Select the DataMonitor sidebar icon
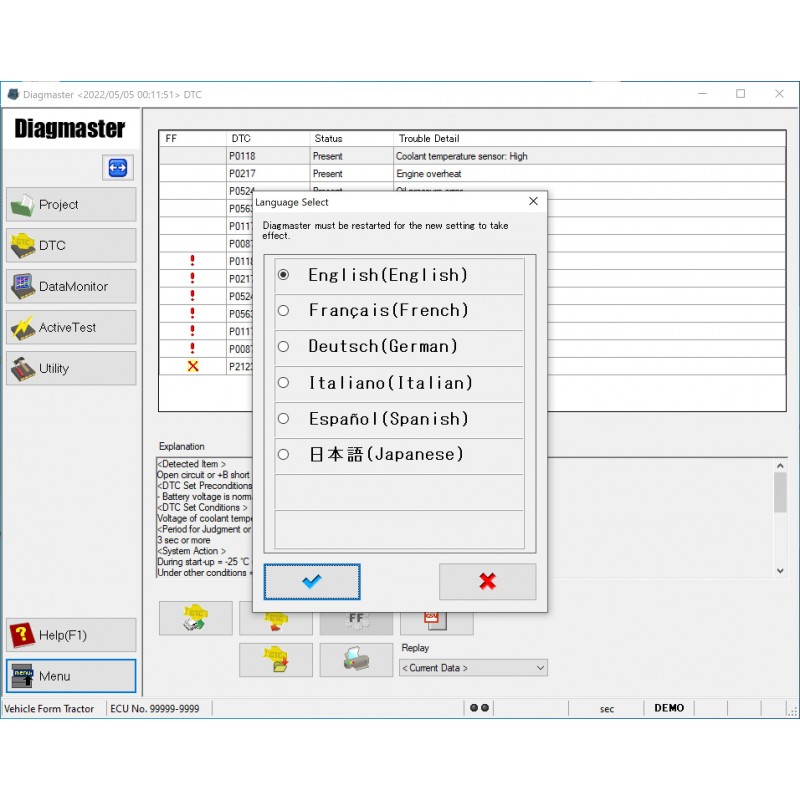This screenshot has height=800, width=800. pos(70,286)
